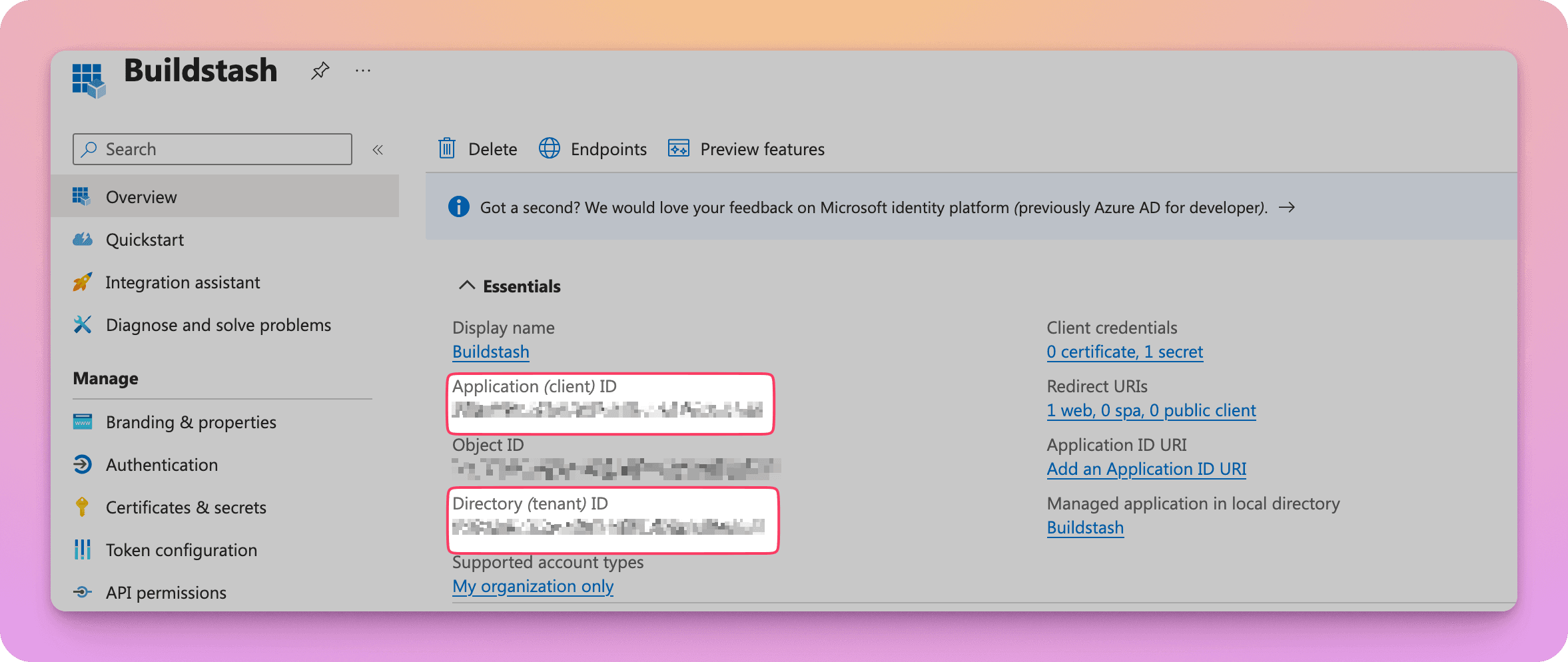Screen dimensions: 1568x662
Task: Pin the Buildstash app page
Action: coord(320,71)
